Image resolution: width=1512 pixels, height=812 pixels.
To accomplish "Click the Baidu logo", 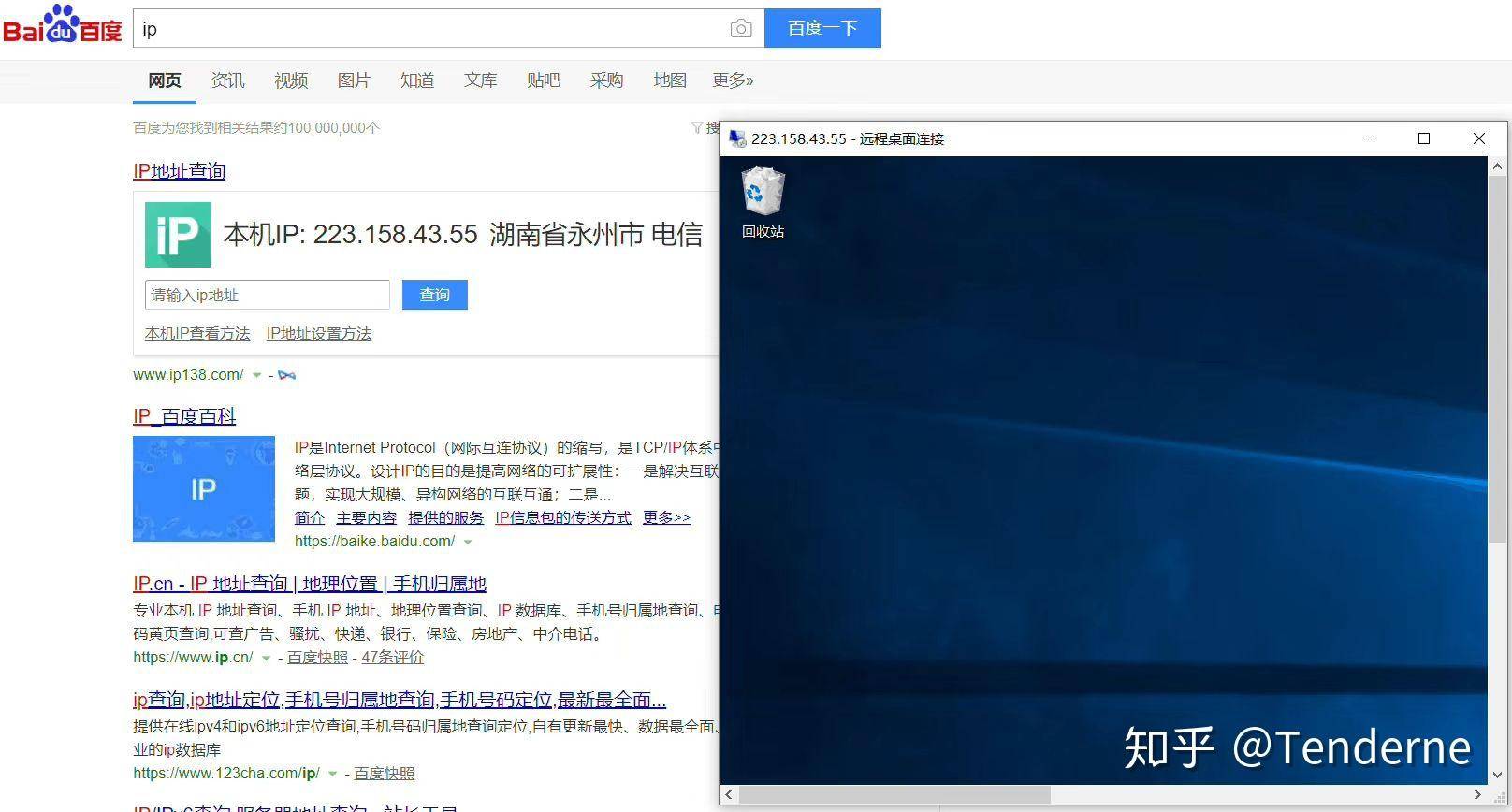I will pyautogui.click(x=63, y=24).
